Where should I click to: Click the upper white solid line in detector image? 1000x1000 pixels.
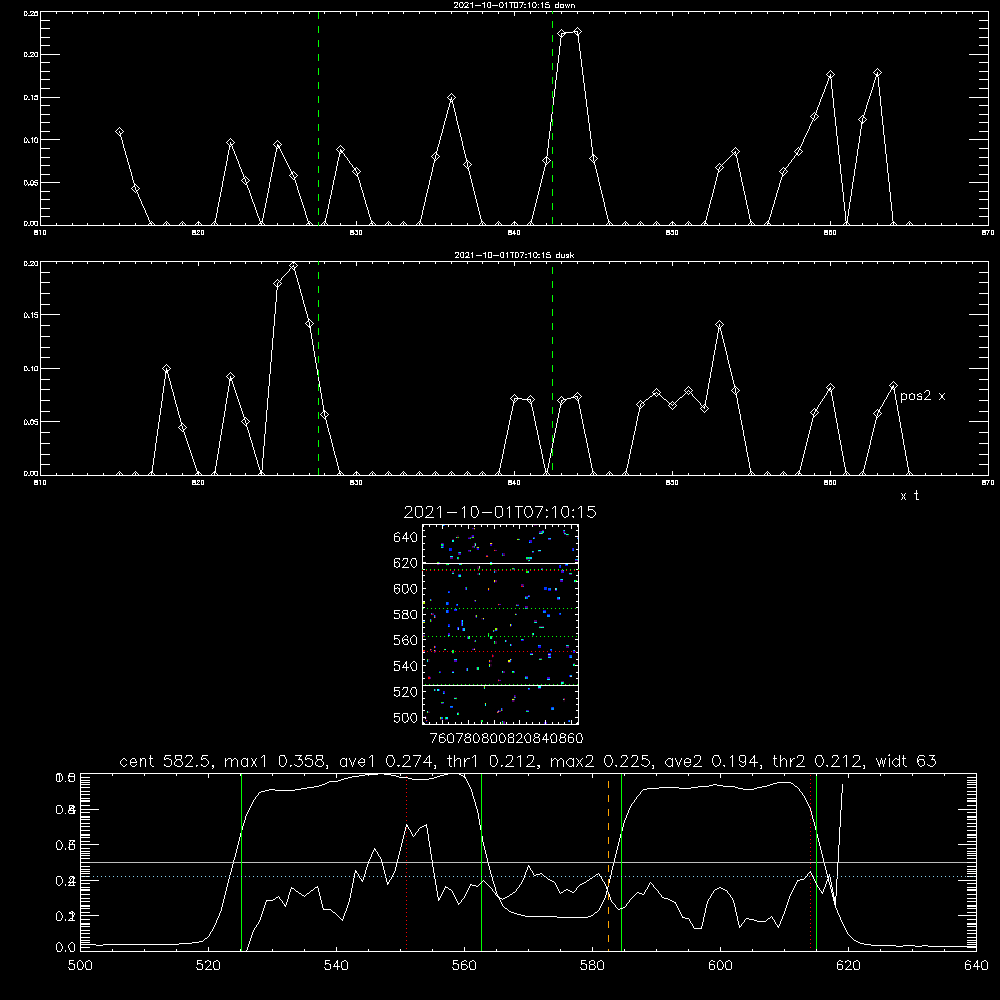500,563
